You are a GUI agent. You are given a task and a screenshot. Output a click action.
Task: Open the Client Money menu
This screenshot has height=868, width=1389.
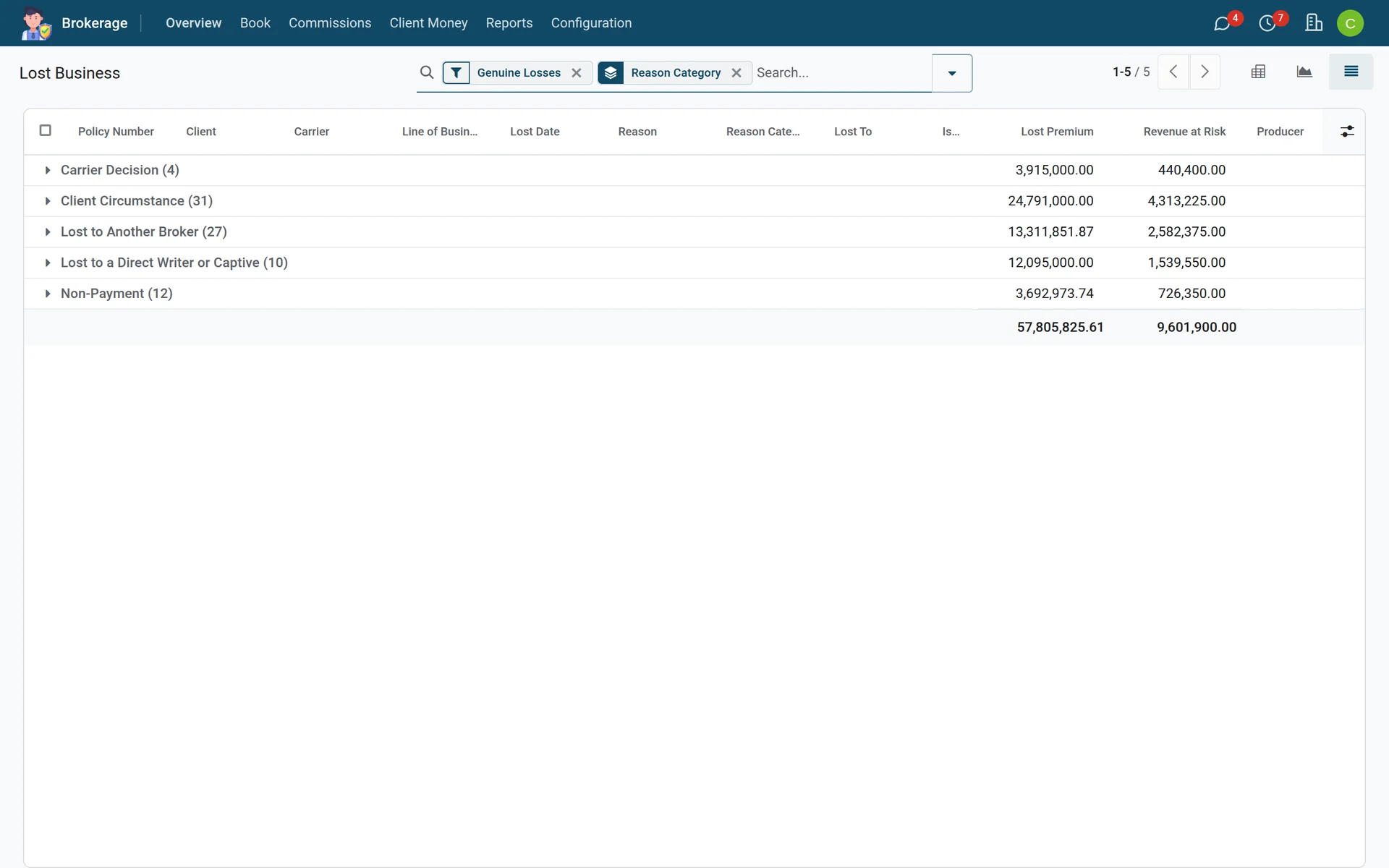(428, 23)
